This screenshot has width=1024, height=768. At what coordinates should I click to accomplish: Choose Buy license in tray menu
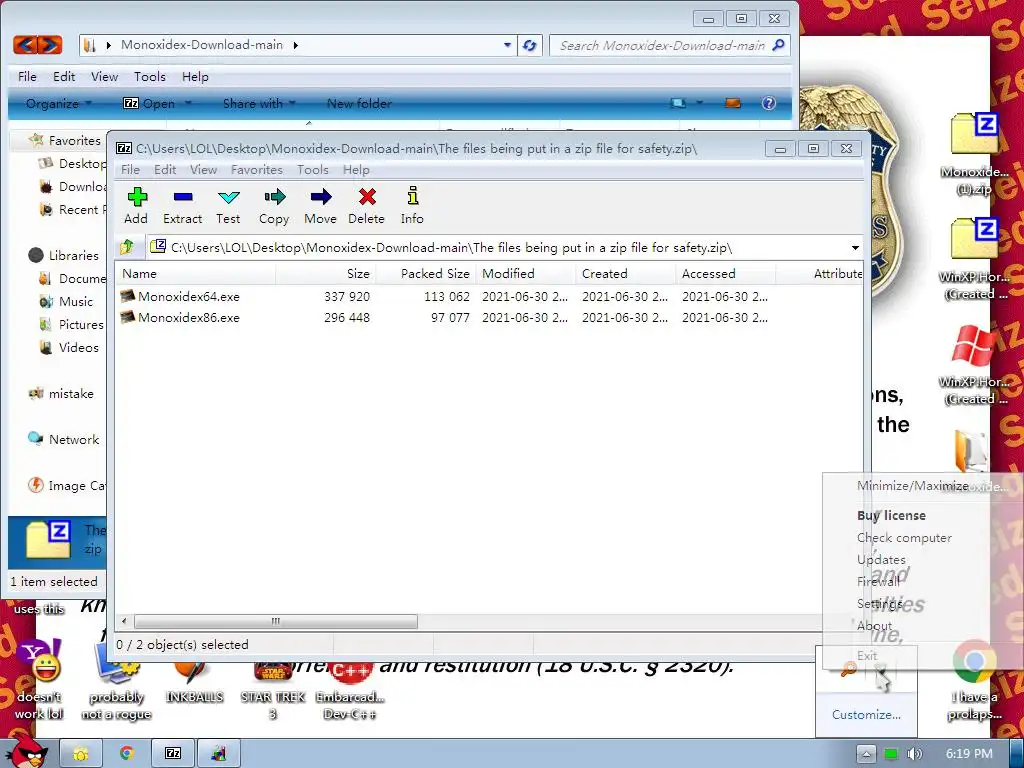[x=891, y=515]
